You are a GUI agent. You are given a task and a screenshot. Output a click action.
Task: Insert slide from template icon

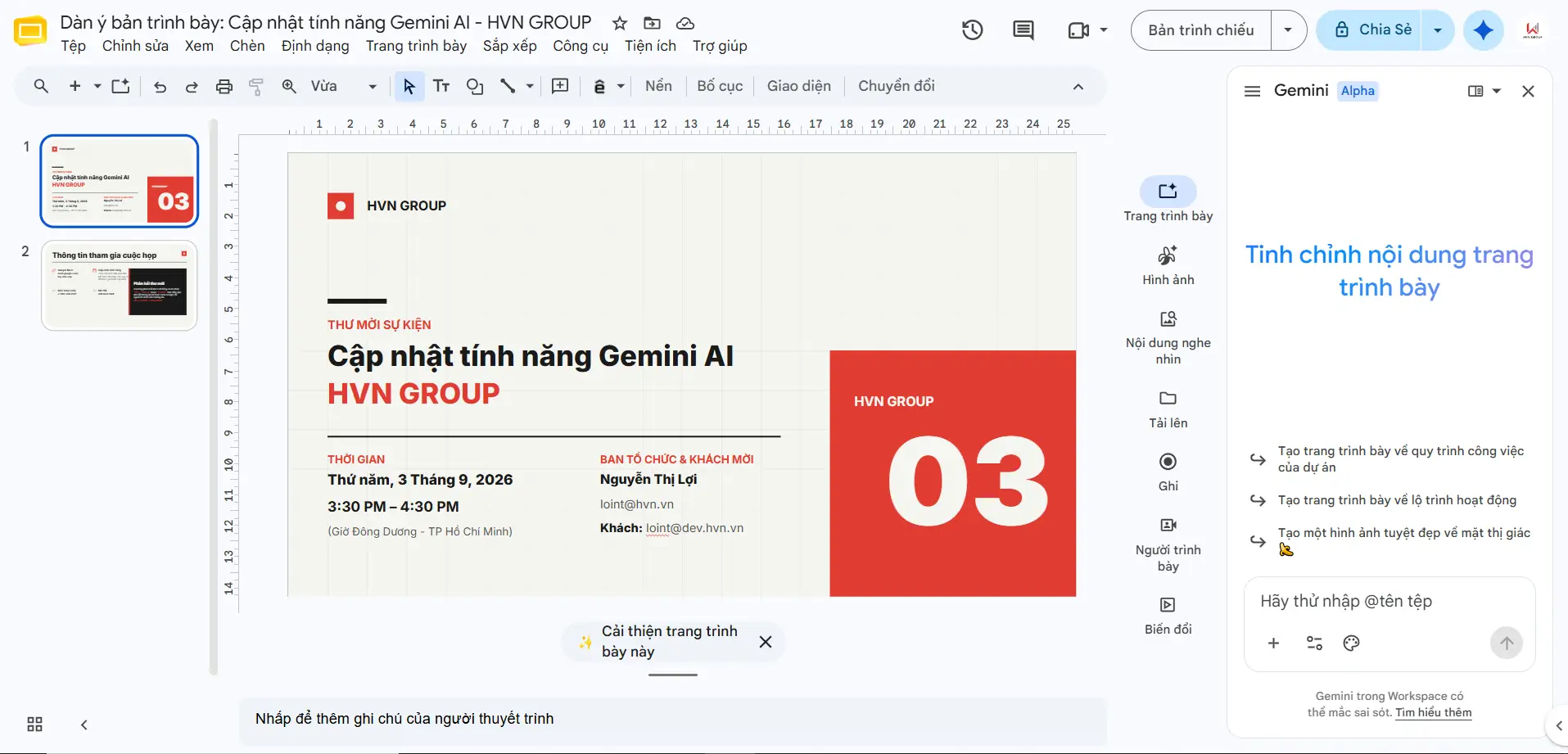click(x=120, y=86)
